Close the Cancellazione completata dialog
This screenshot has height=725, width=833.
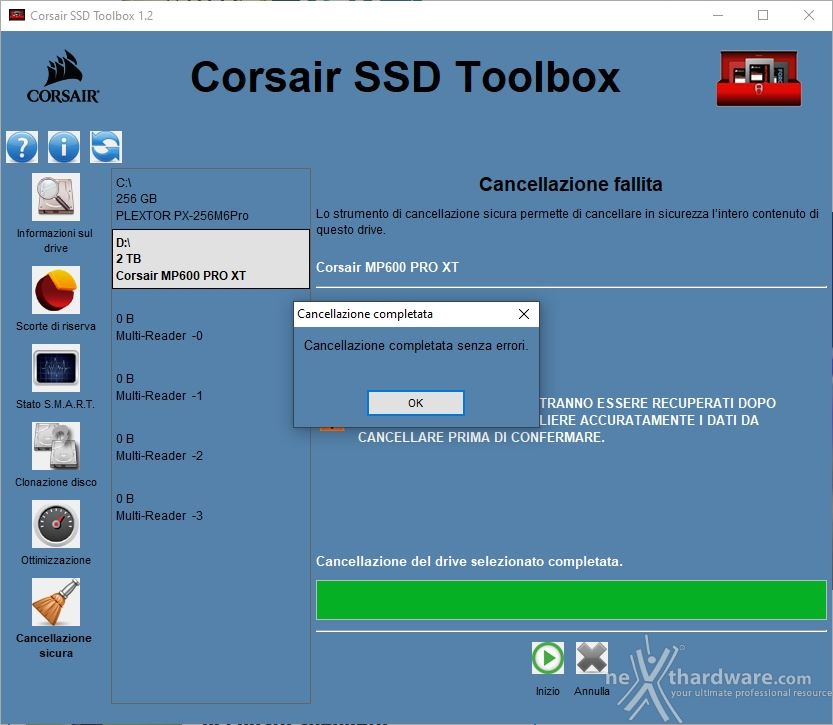click(524, 314)
